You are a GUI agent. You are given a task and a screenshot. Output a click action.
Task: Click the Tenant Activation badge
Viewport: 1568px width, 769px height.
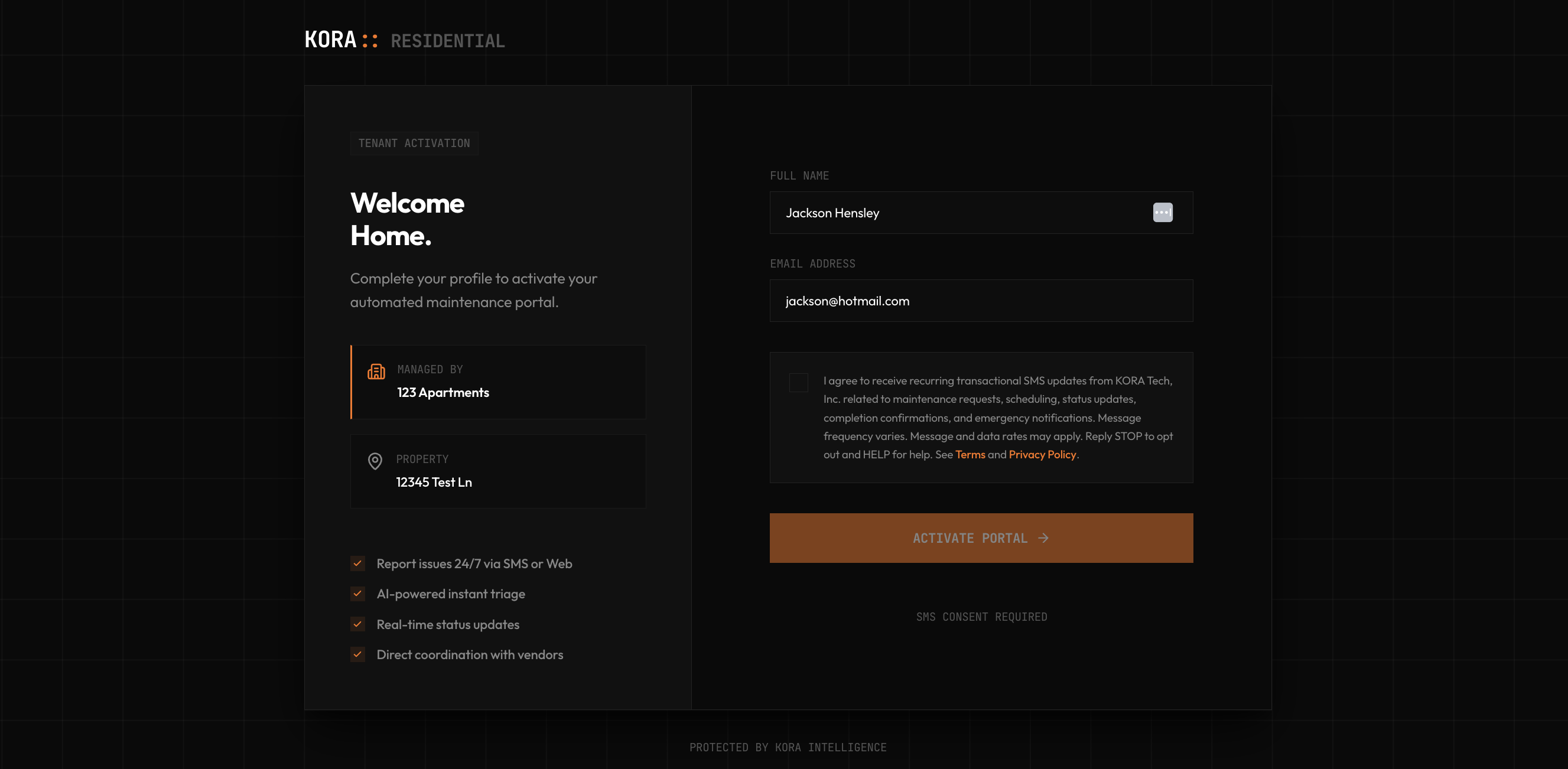(x=414, y=143)
